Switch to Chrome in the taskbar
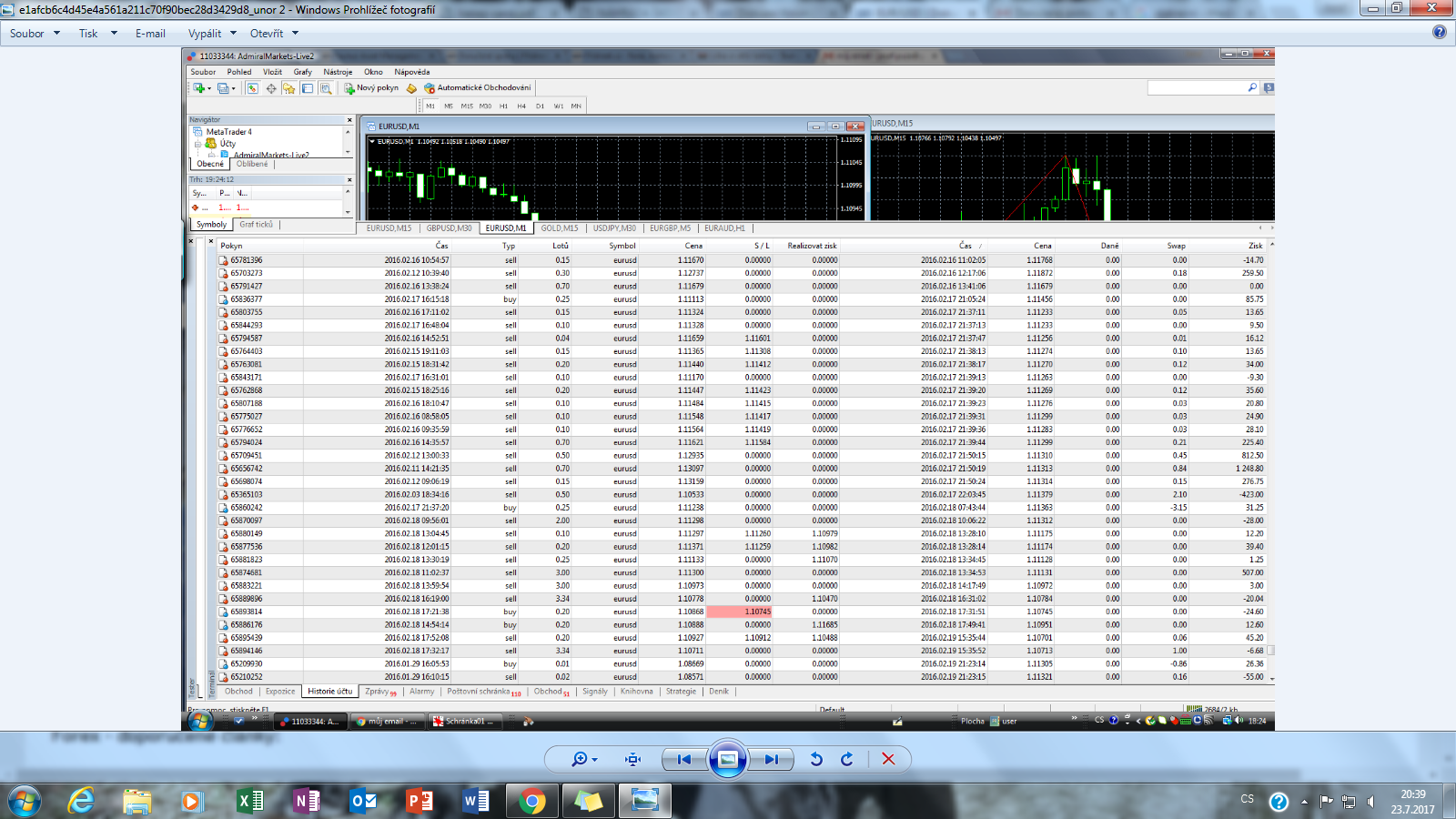 coord(532,801)
